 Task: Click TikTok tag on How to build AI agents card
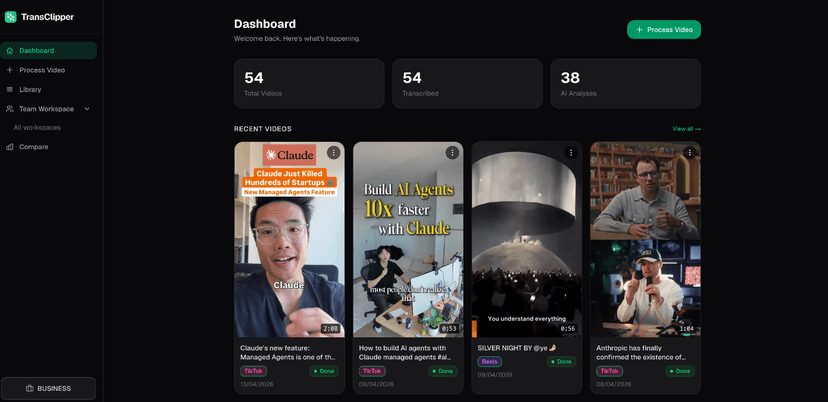[x=372, y=371]
